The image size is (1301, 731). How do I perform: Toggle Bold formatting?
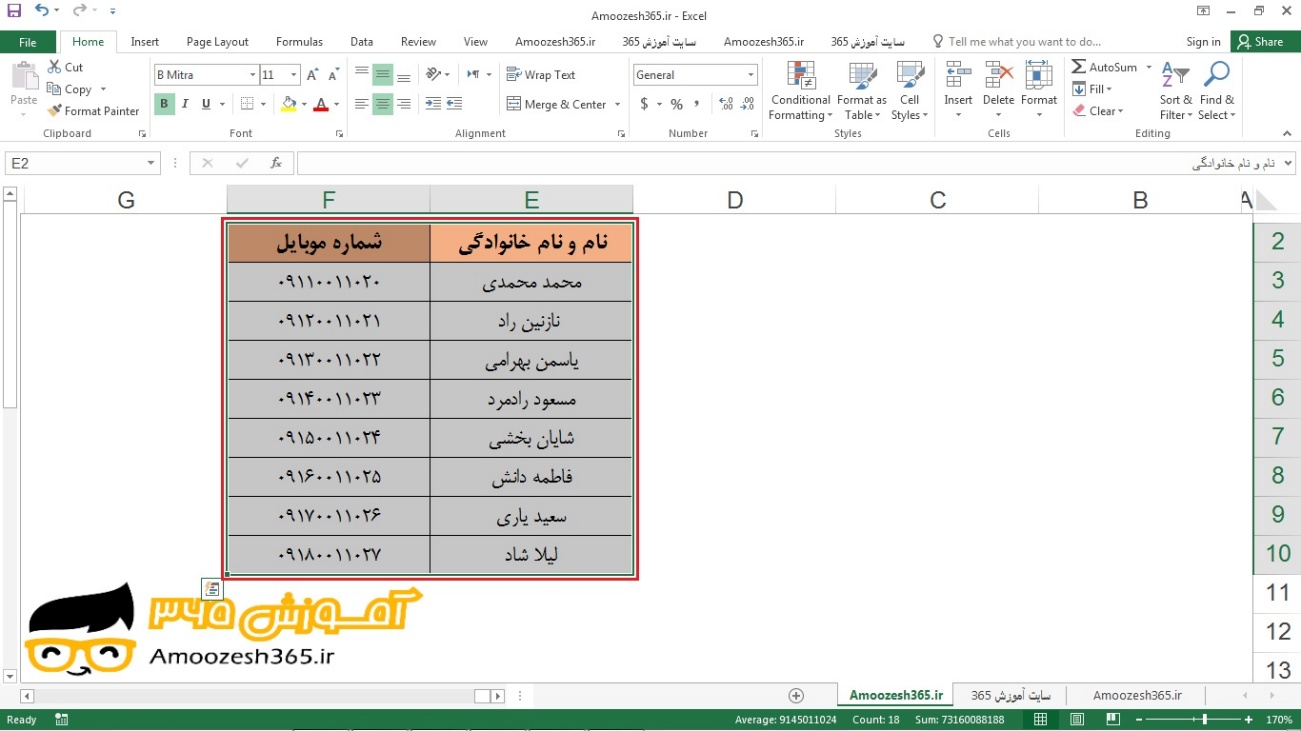[x=164, y=104]
